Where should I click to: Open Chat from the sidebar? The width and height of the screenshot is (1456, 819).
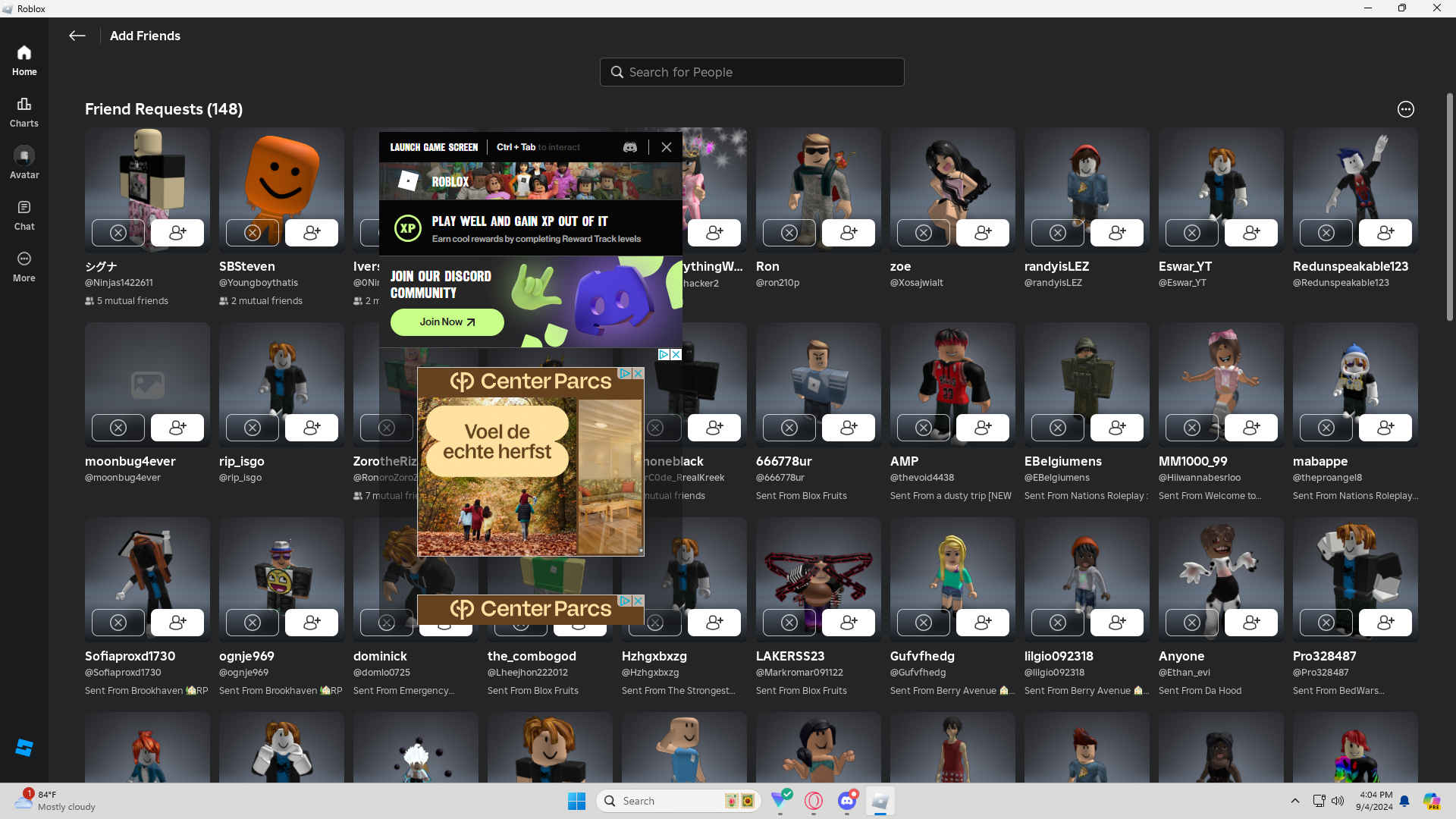[x=24, y=215]
